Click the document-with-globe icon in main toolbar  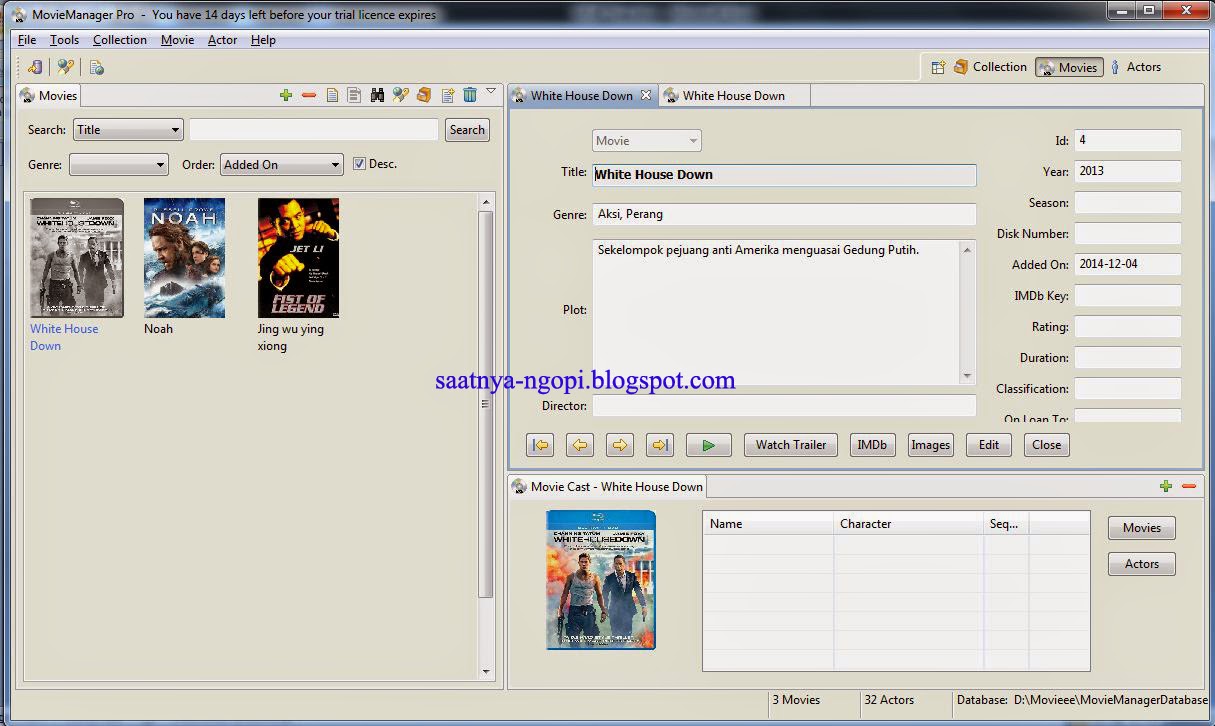[x=96, y=67]
